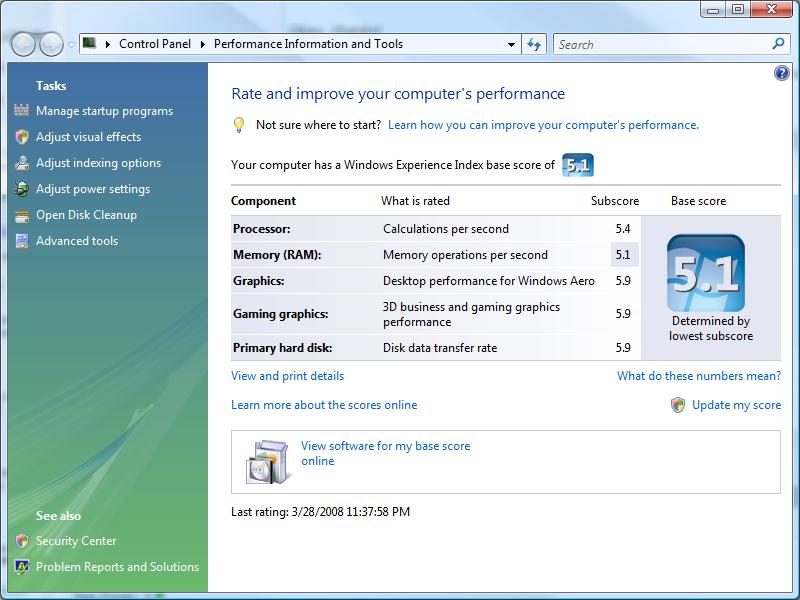Open Adjust indexing options
Screen dimensions: 800x600
(x=98, y=163)
